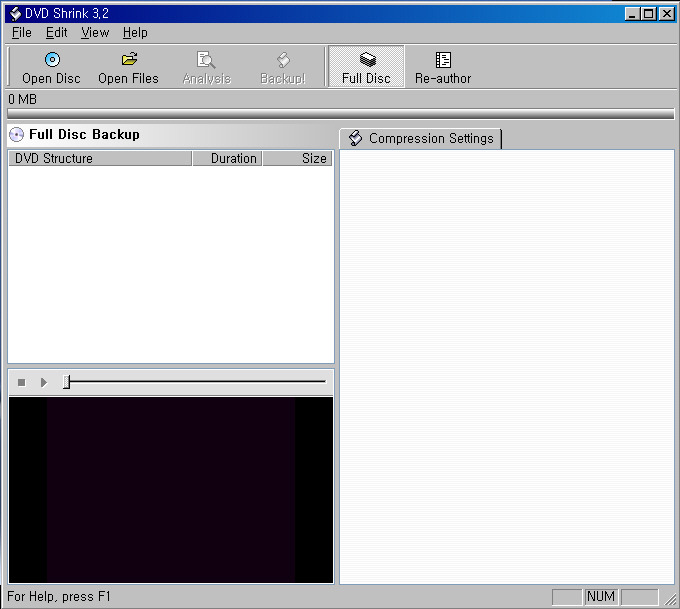680x609 pixels.
Task: Close the DVD Shrink window
Action: point(667,14)
